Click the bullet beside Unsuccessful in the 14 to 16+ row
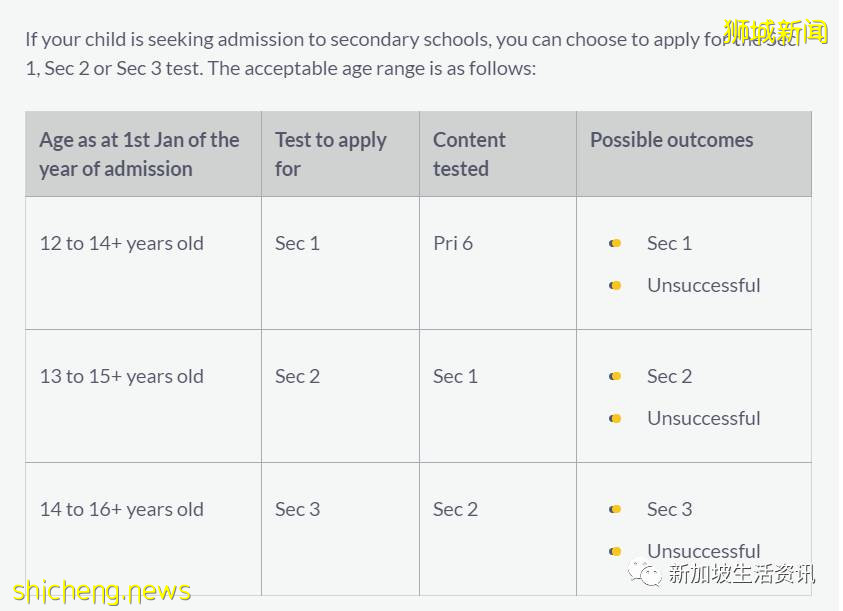Screen dimensions: 843x611 (615, 551)
